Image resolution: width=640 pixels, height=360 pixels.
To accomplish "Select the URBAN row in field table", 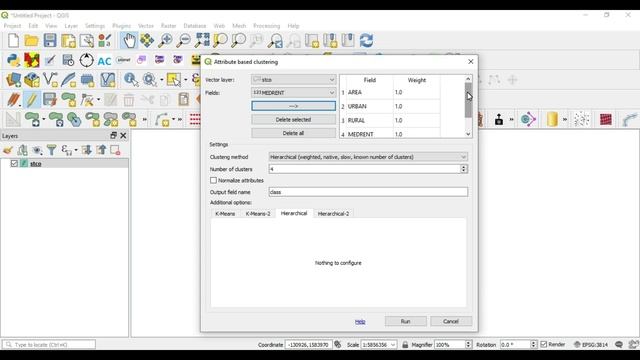I will click(x=390, y=106).
